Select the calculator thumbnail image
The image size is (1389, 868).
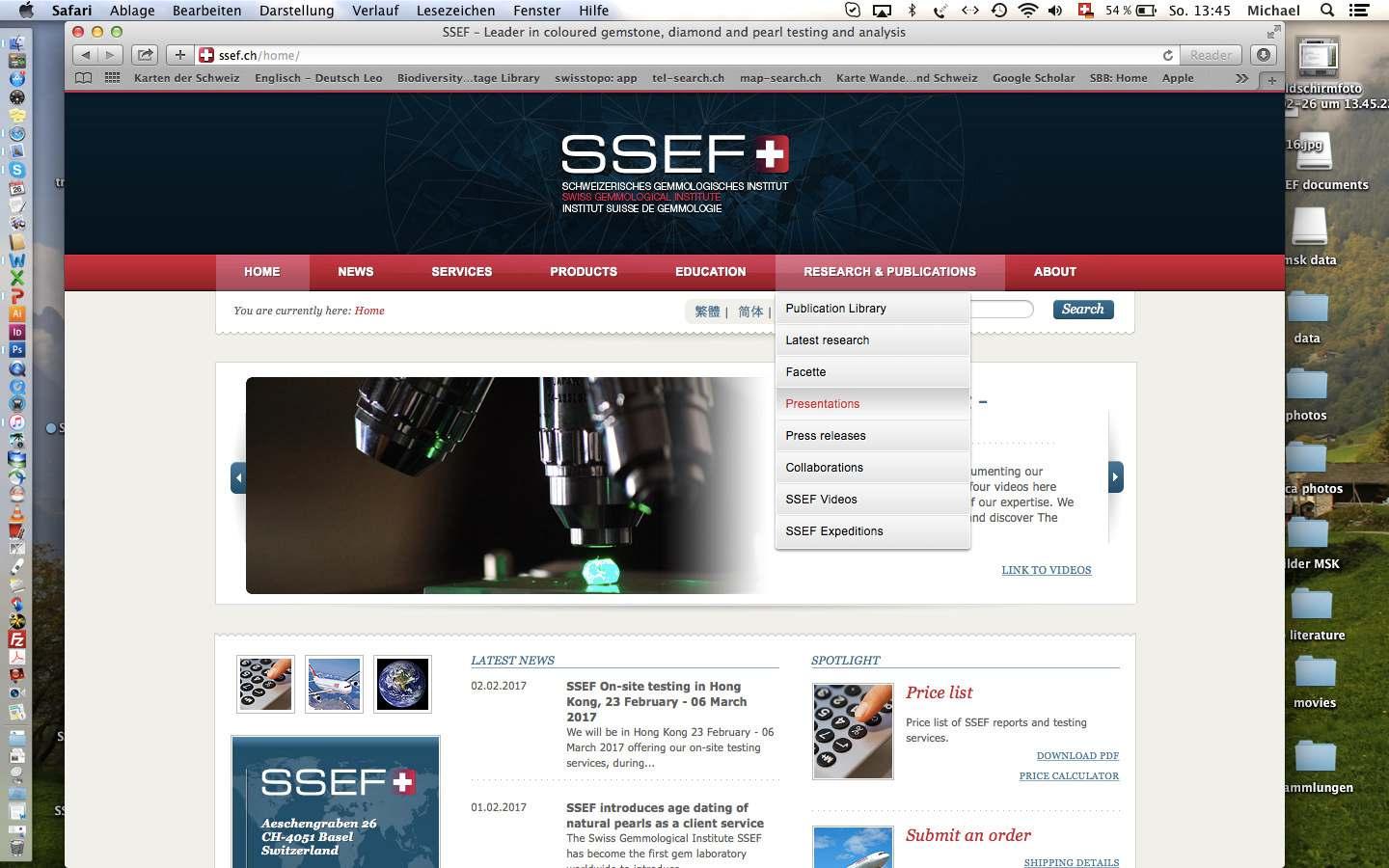tap(265, 684)
